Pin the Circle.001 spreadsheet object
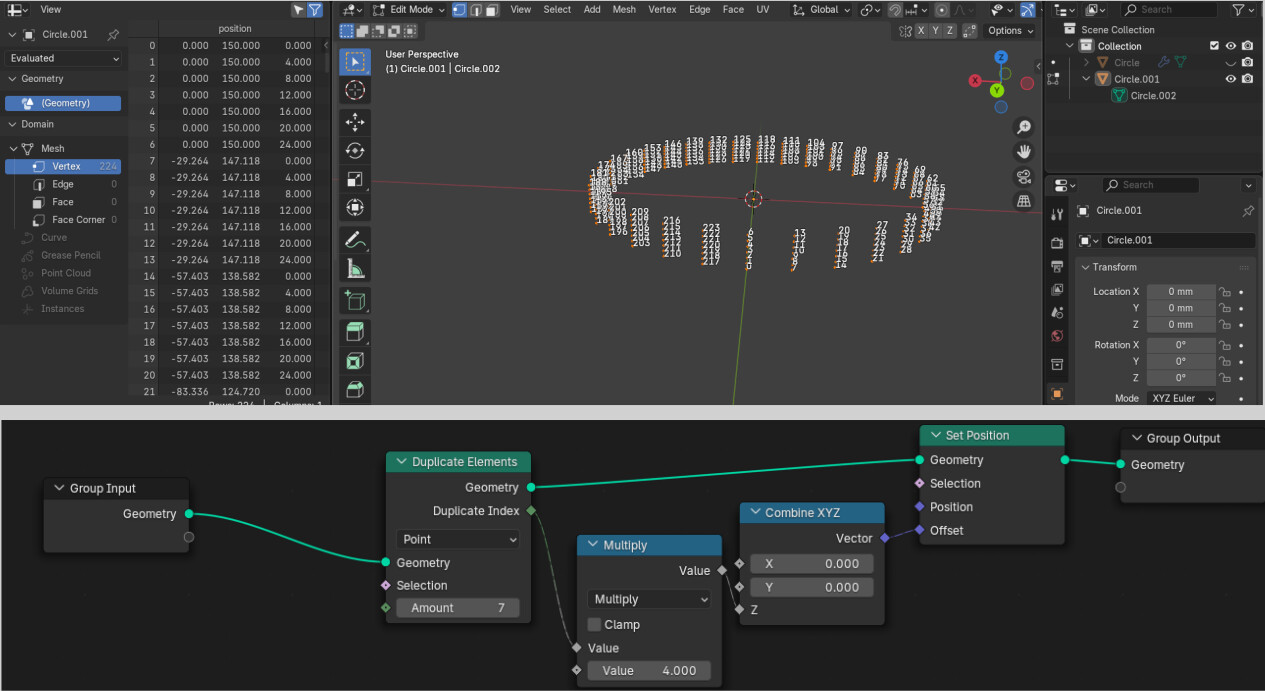Screen dimensions: 1265x691 click(113, 34)
